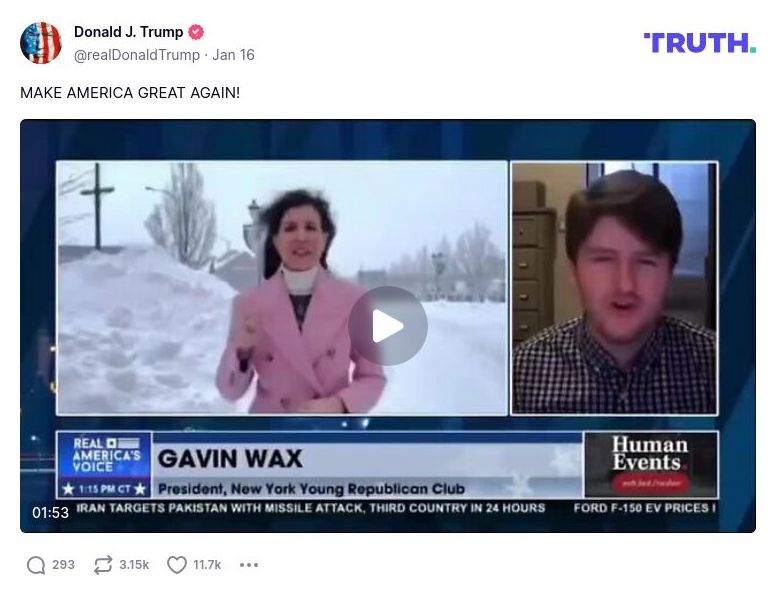The width and height of the screenshot is (777, 595).
Task: Click the ReTruth arrows icon
Action: coord(103,565)
